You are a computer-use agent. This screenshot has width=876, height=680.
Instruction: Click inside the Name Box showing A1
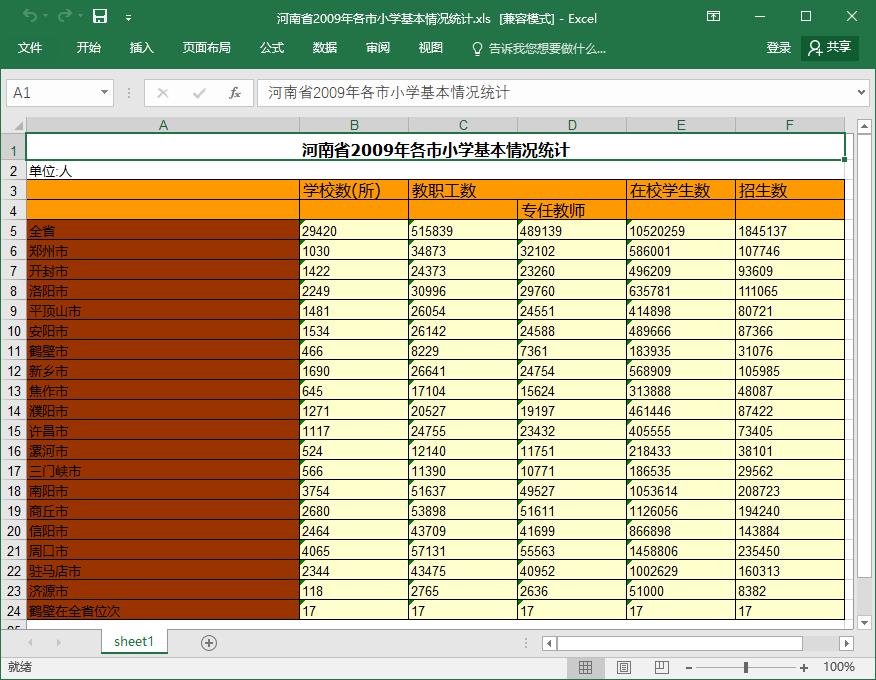(x=53, y=93)
